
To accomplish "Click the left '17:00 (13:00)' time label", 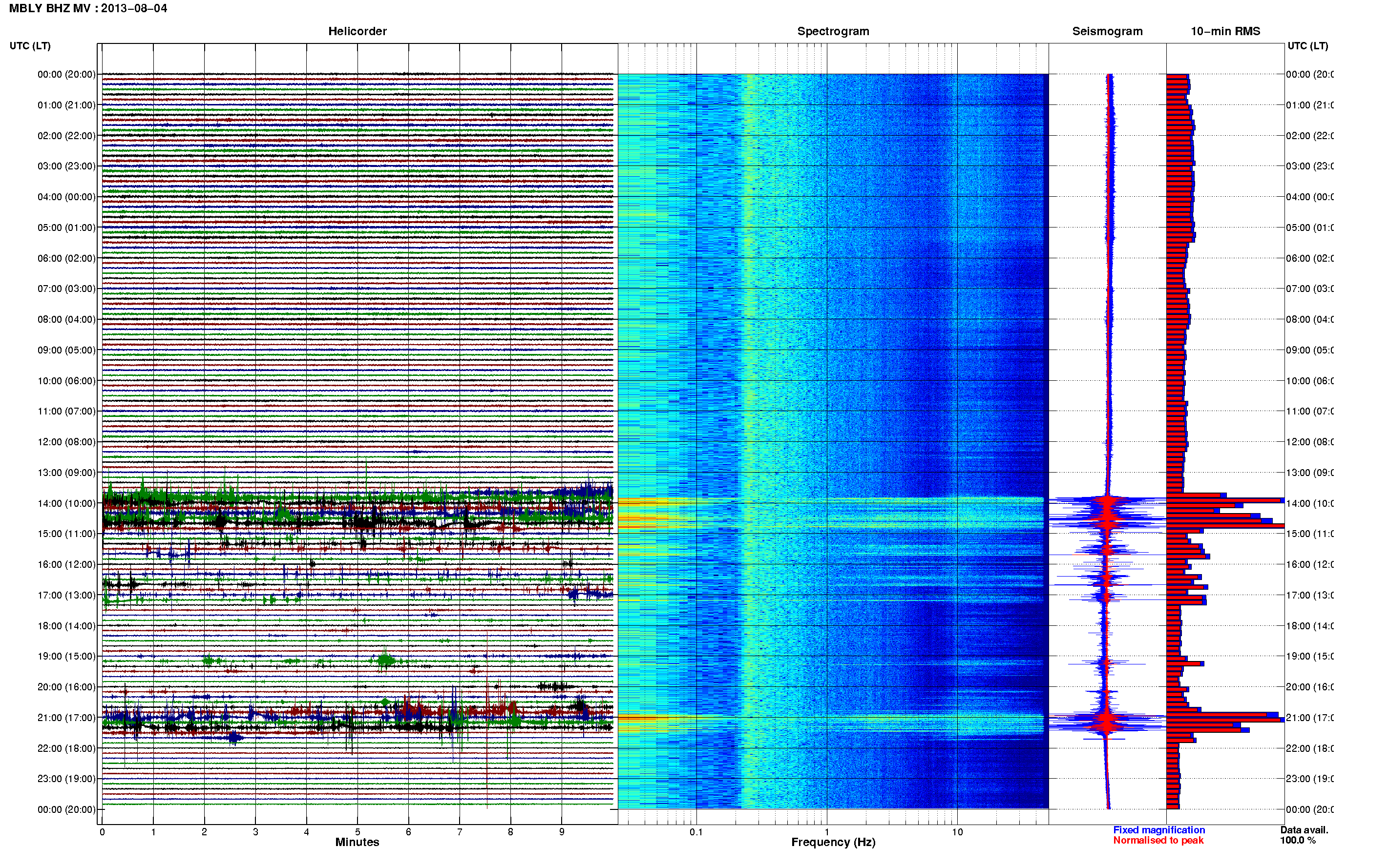I will [66, 595].
